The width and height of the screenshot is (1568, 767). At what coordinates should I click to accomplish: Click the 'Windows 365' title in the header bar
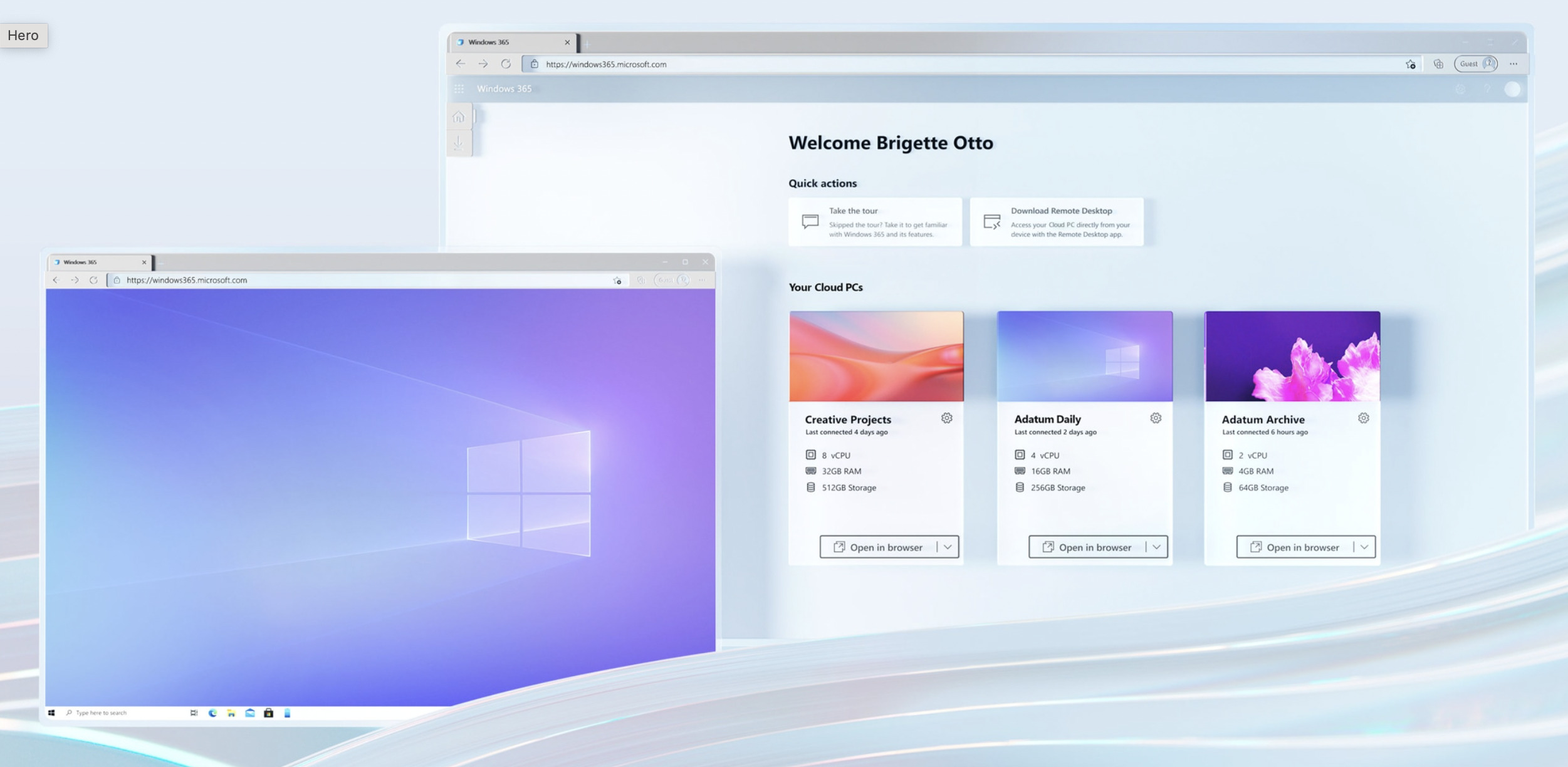[x=504, y=89]
